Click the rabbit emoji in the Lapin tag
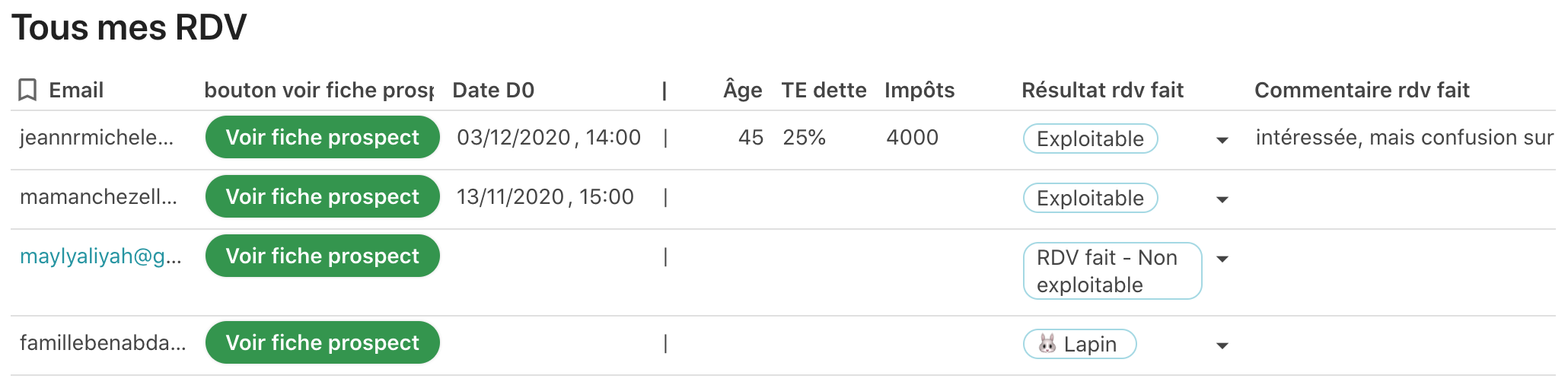The width and height of the screenshot is (1568, 385). coord(1048,344)
